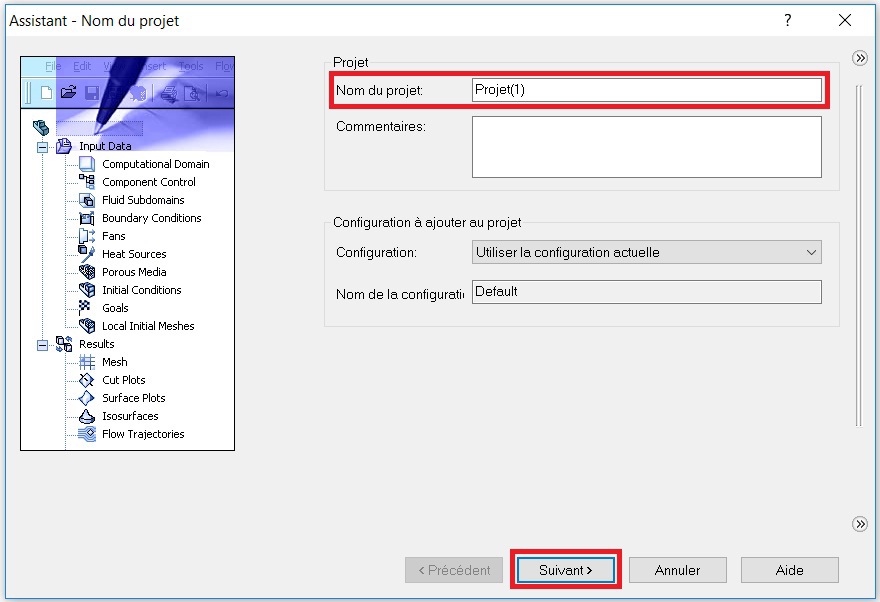Click the Tools menu in preview image
This screenshot has height=602, width=880.
tap(191, 66)
